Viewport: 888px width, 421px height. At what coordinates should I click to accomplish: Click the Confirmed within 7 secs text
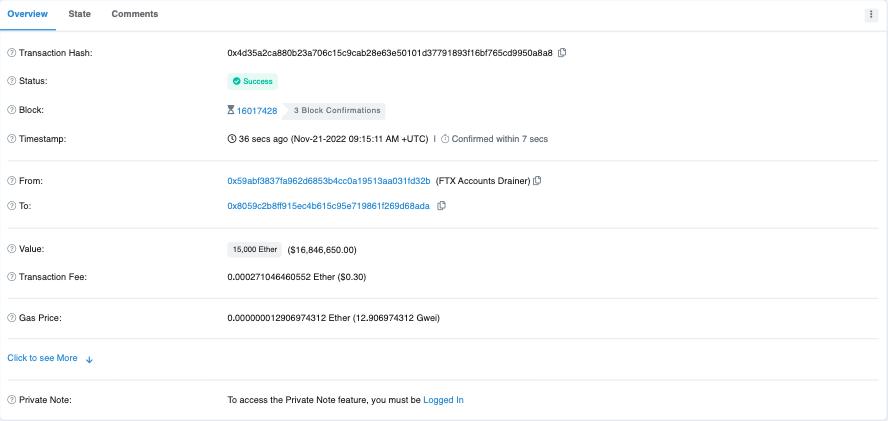[x=500, y=139]
